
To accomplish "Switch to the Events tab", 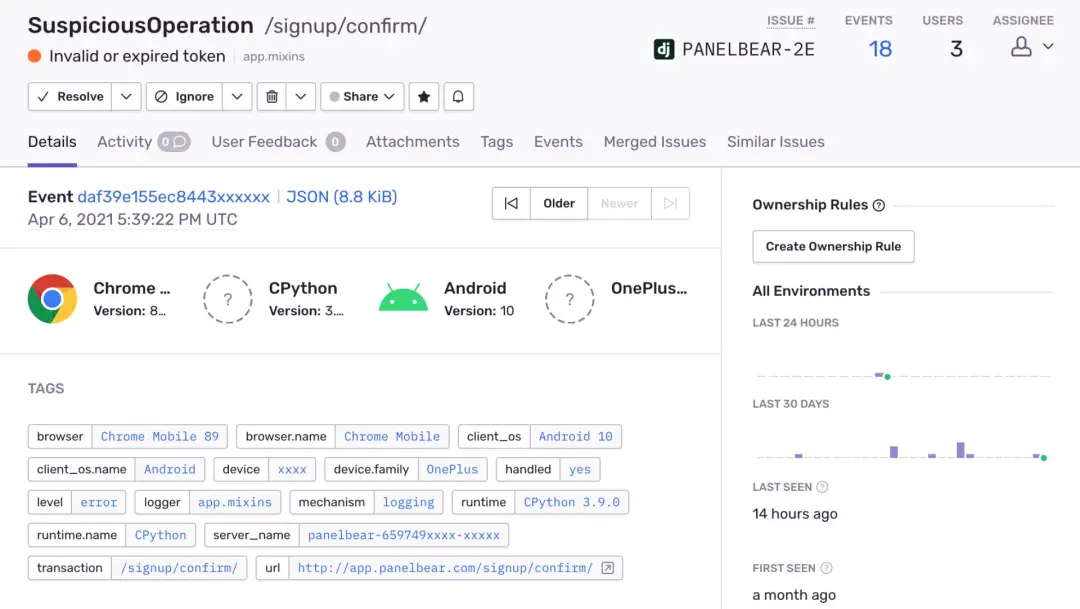I will tap(558, 142).
